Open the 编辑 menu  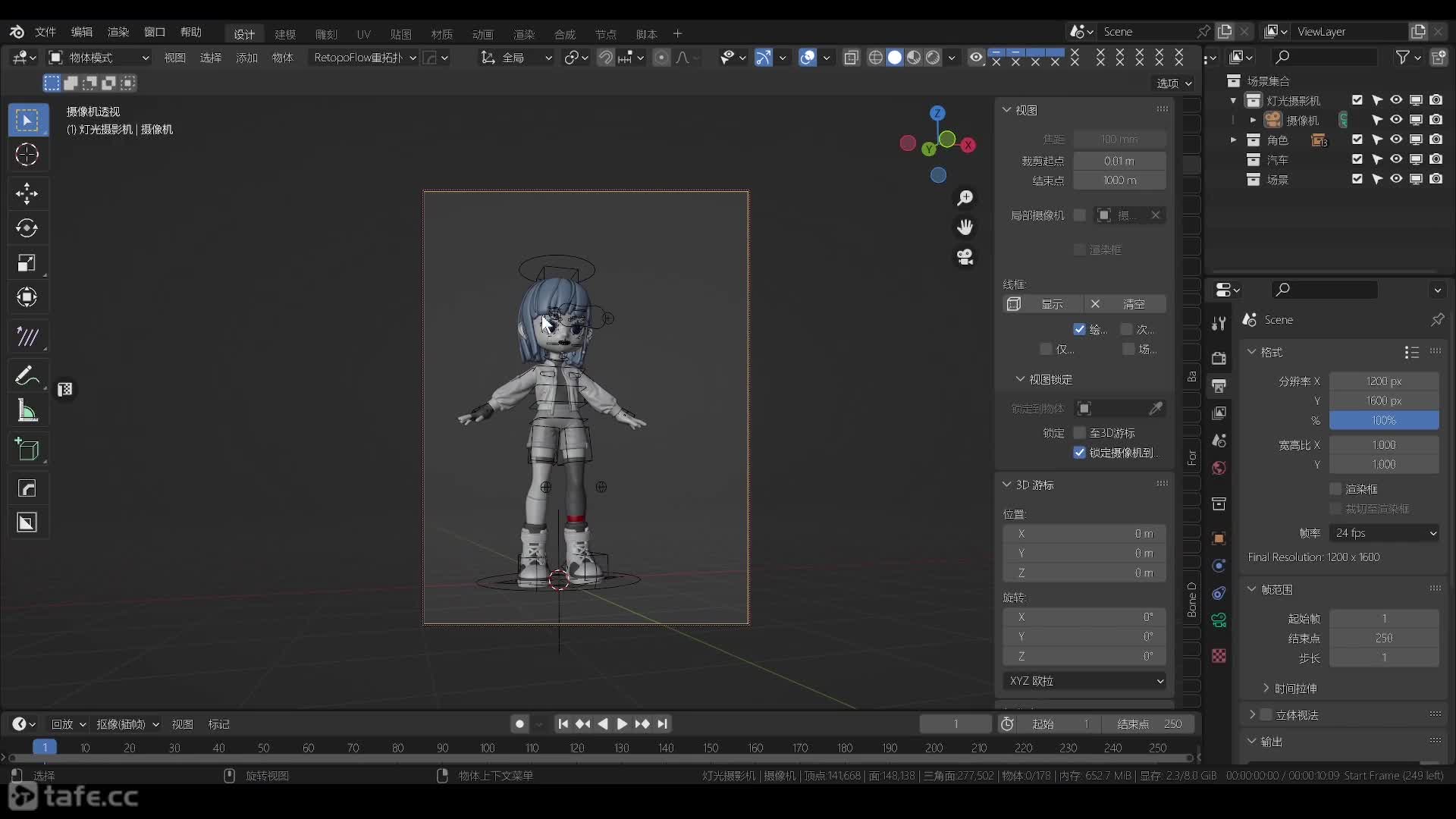[x=81, y=32]
